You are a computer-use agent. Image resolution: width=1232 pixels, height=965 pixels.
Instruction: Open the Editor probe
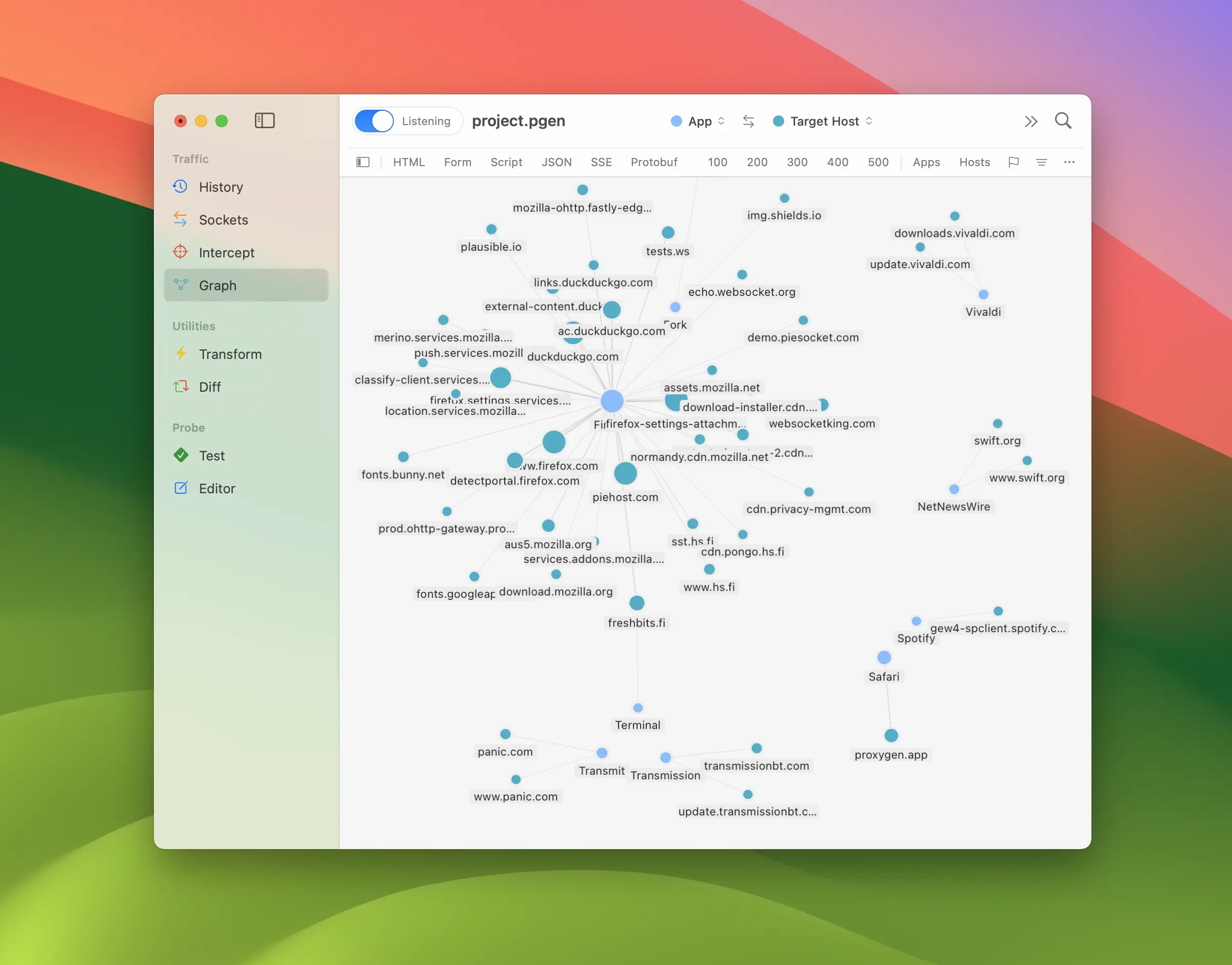click(x=246, y=489)
